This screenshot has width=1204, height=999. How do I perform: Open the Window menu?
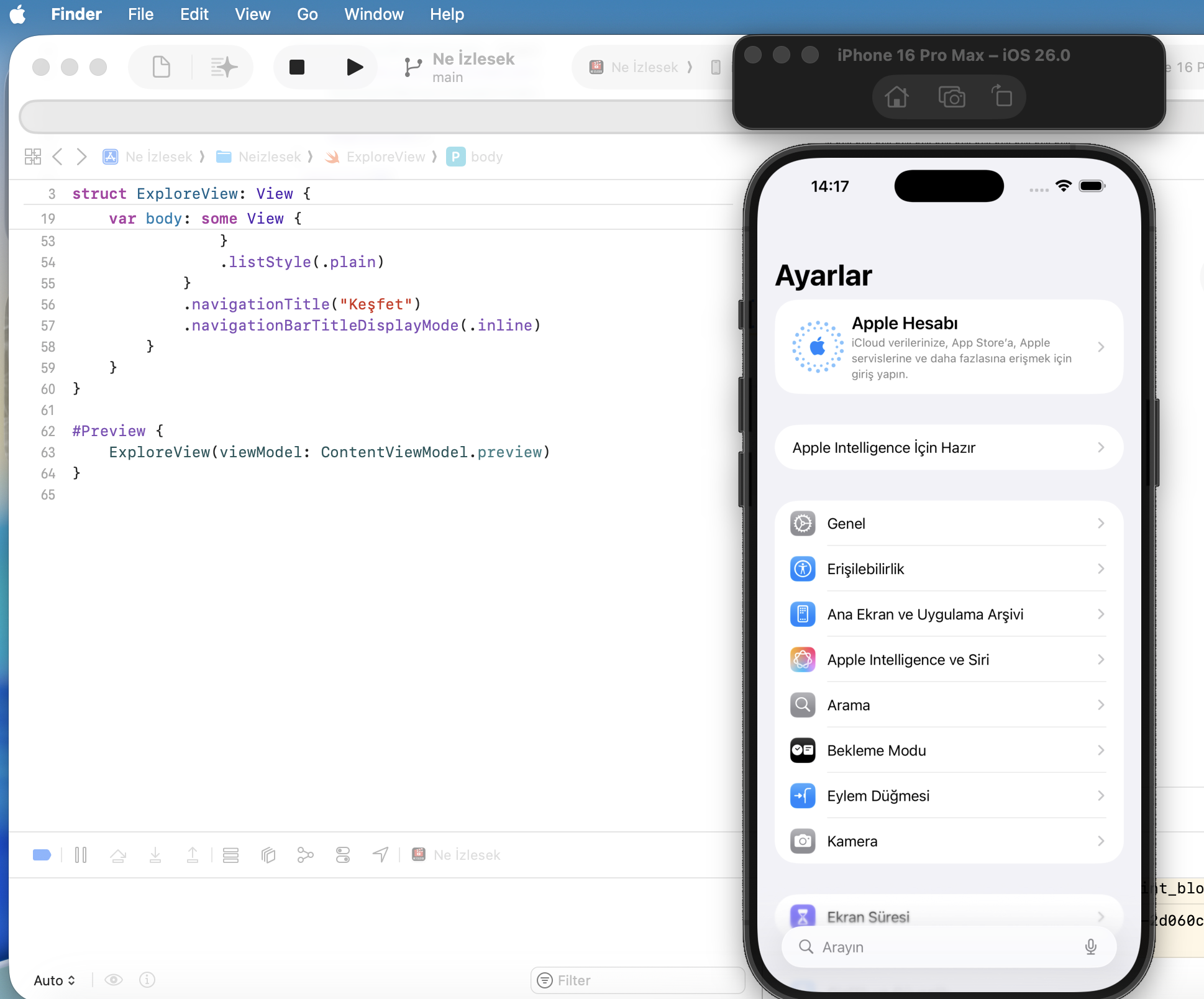pos(374,14)
